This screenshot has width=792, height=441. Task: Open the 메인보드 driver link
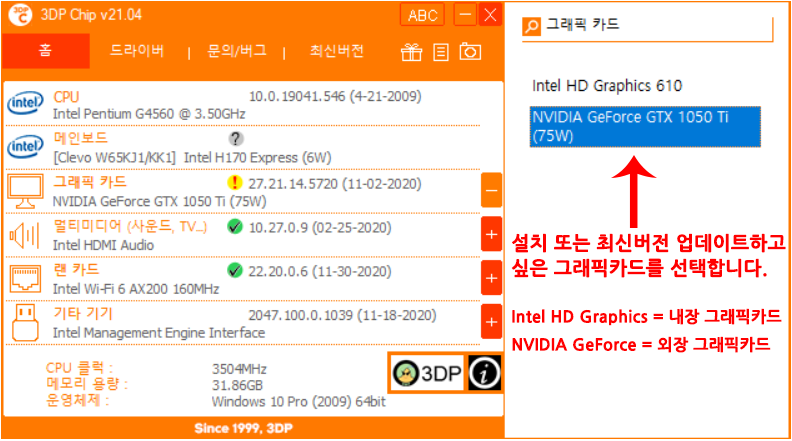pyautogui.click(x=80, y=138)
